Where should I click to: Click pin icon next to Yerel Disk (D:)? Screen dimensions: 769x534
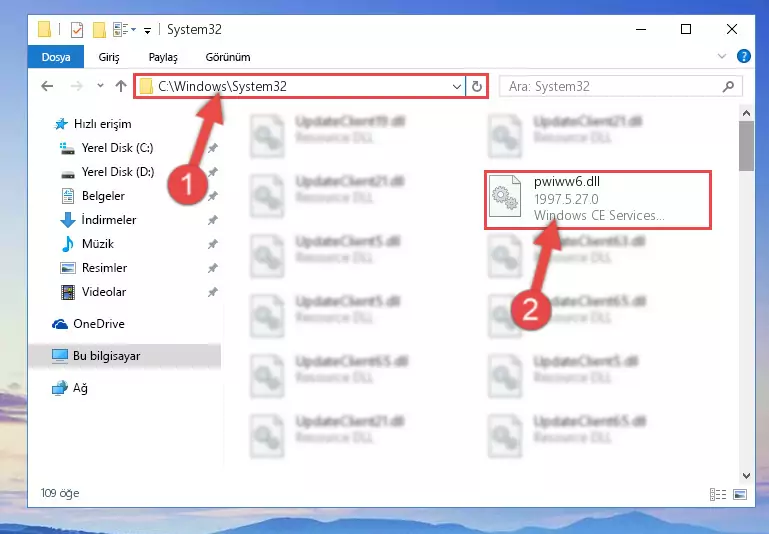[212, 172]
